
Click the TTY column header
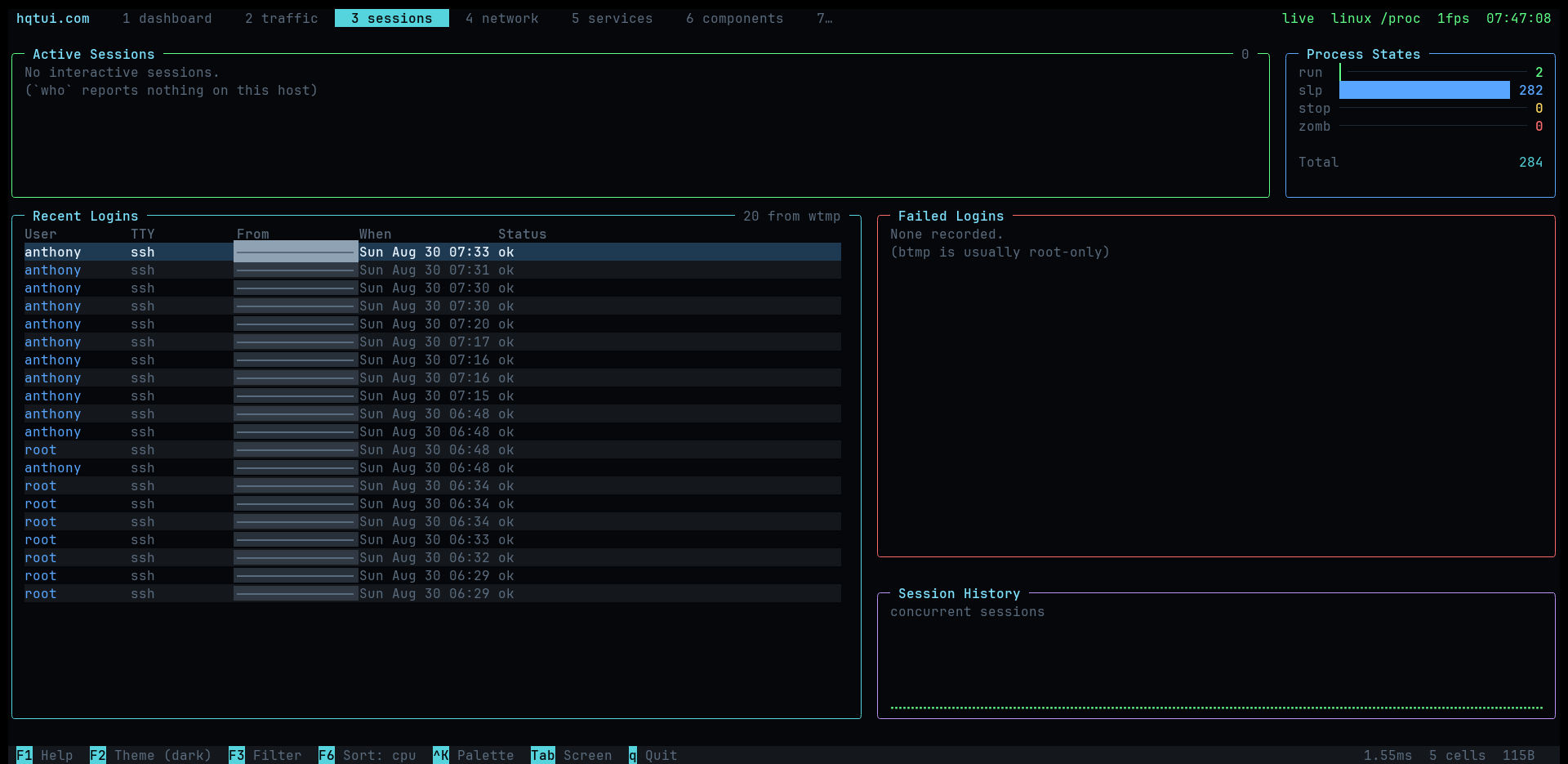click(x=143, y=234)
